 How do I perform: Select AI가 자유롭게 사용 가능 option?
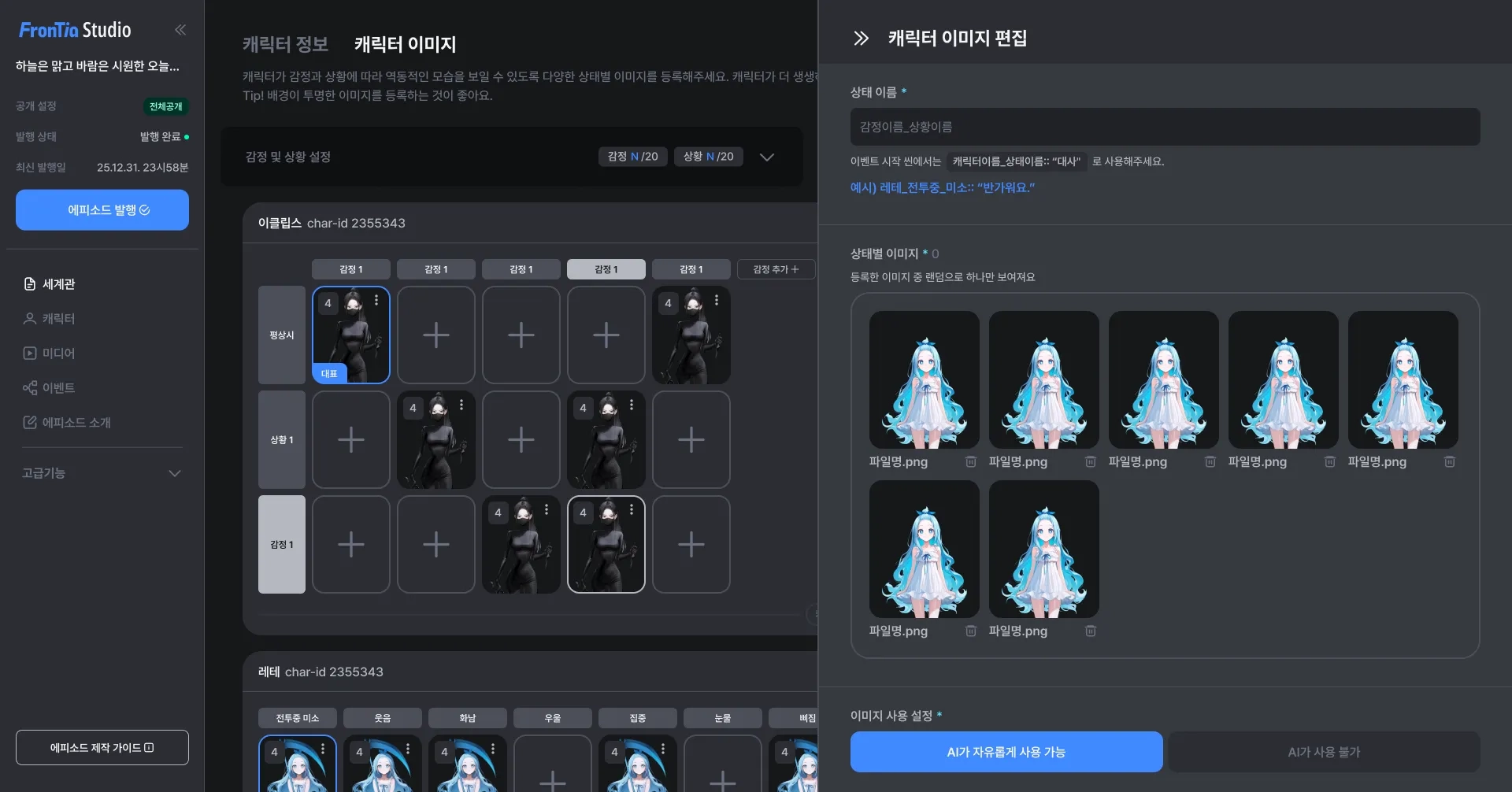coord(1006,752)
